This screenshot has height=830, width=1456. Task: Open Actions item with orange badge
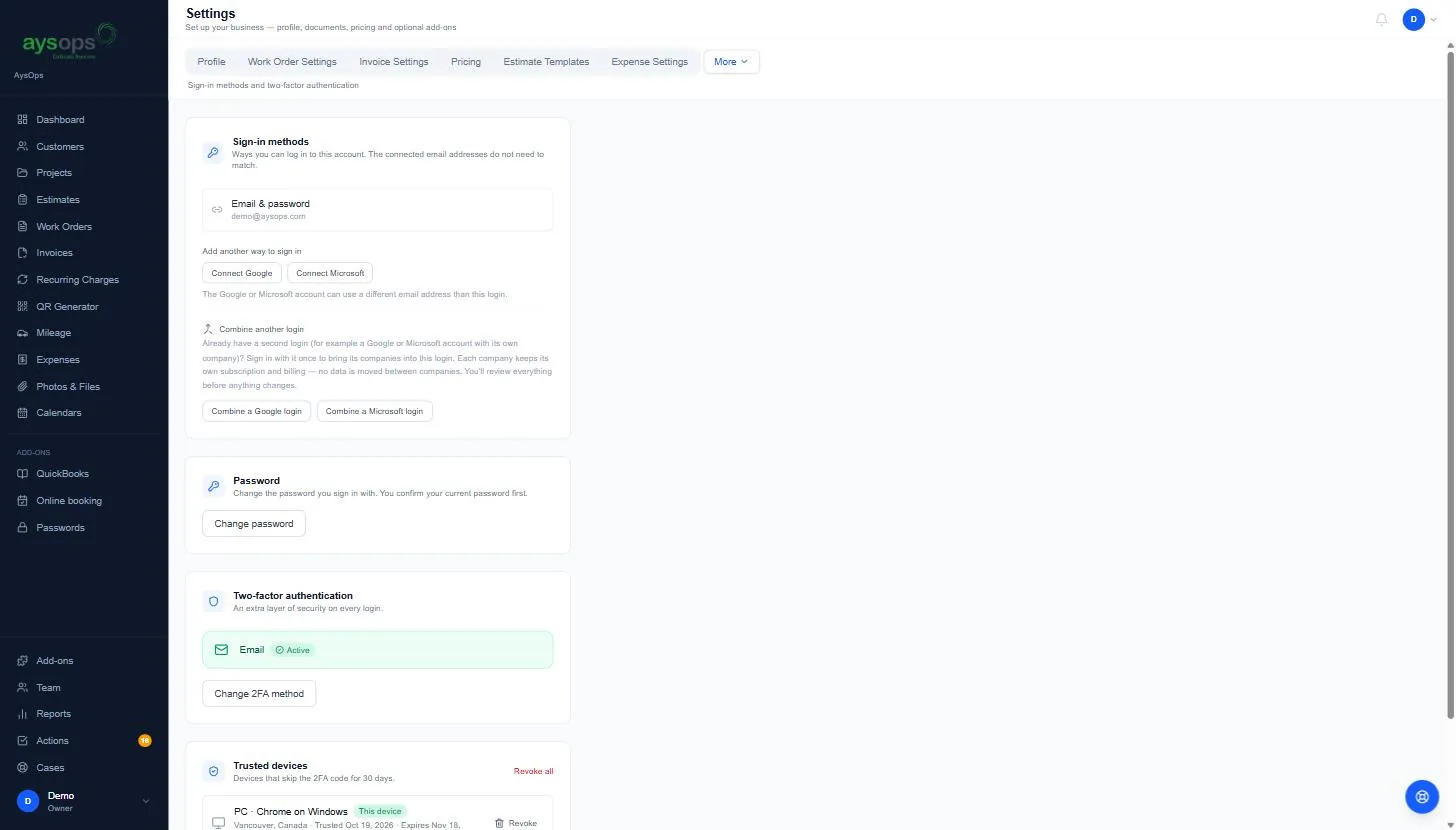click(x=84, y=741)
